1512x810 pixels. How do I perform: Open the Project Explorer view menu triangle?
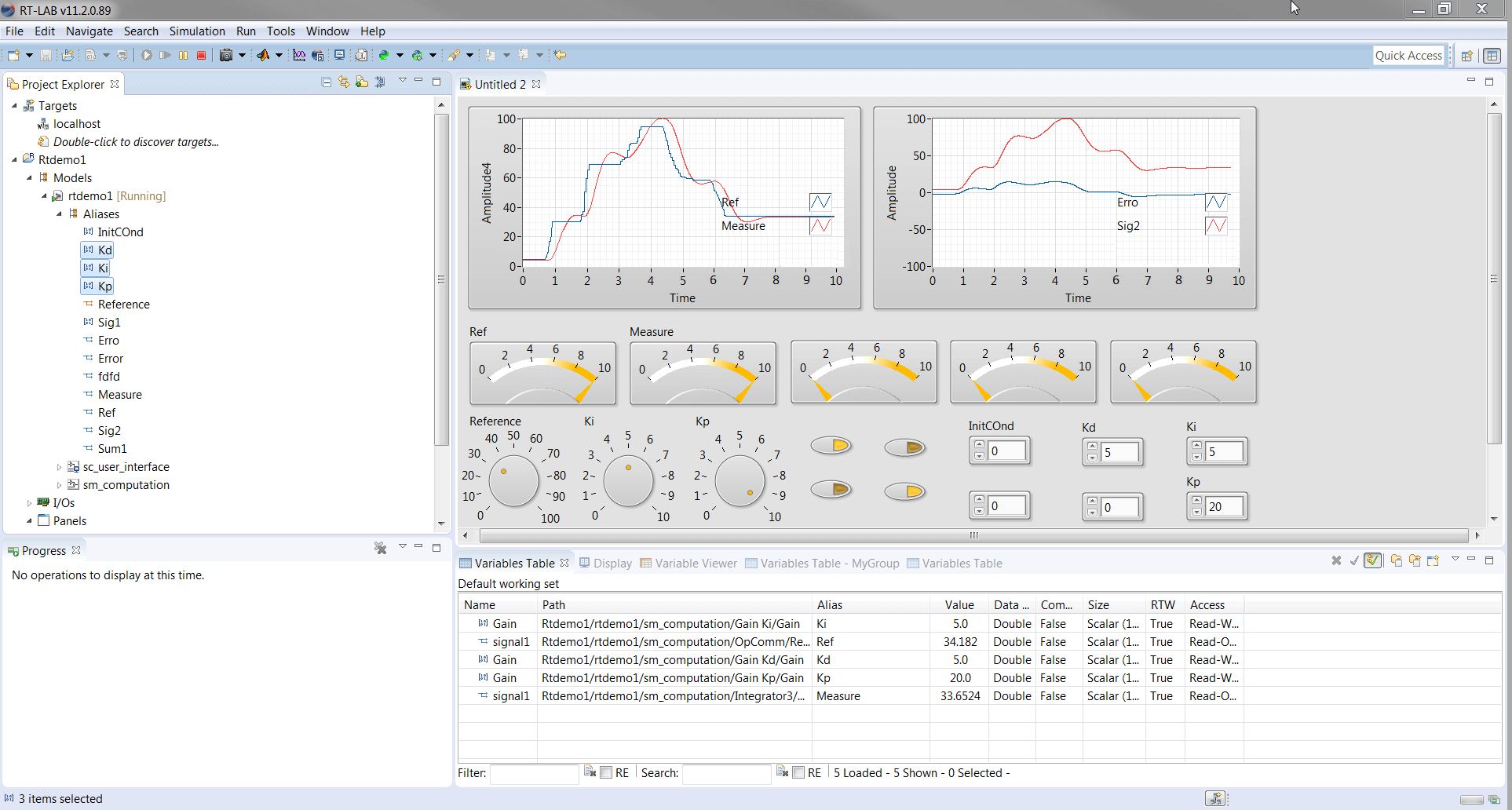(x=402, y=81)
